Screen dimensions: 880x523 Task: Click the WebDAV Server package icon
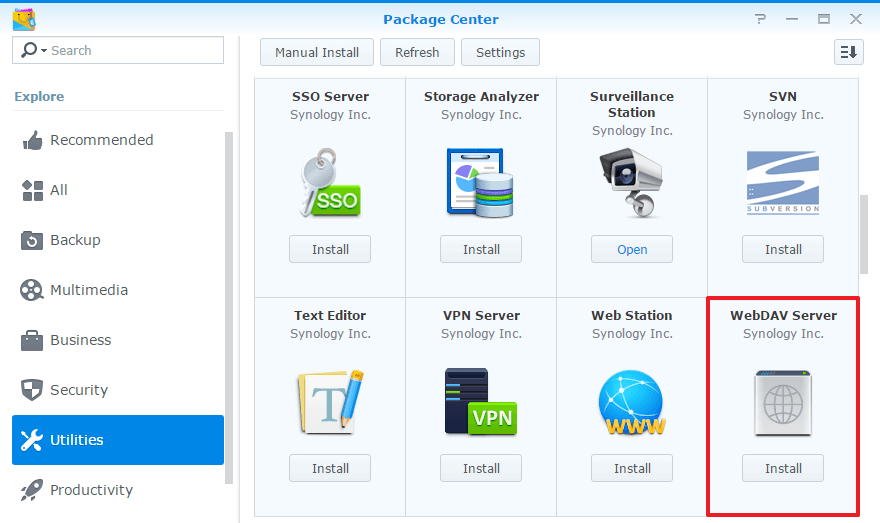(x=783, y=402)
